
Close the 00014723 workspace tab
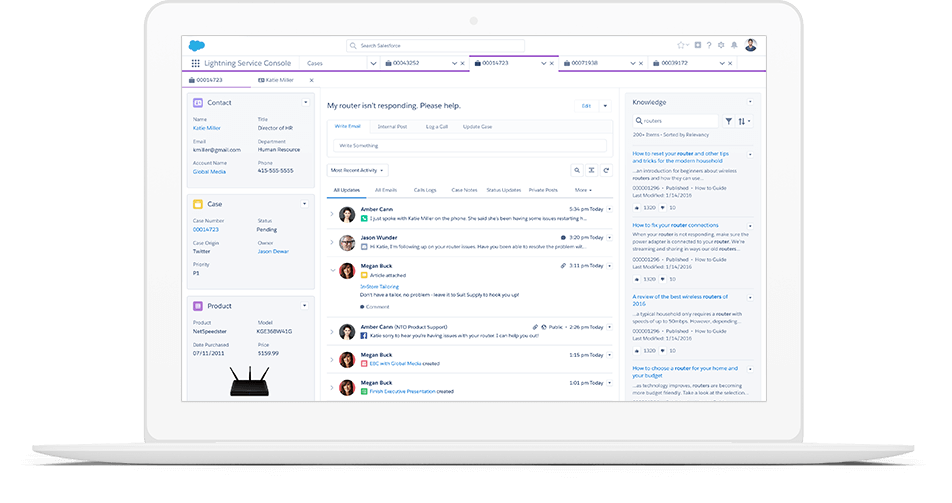tap(552, 63)
